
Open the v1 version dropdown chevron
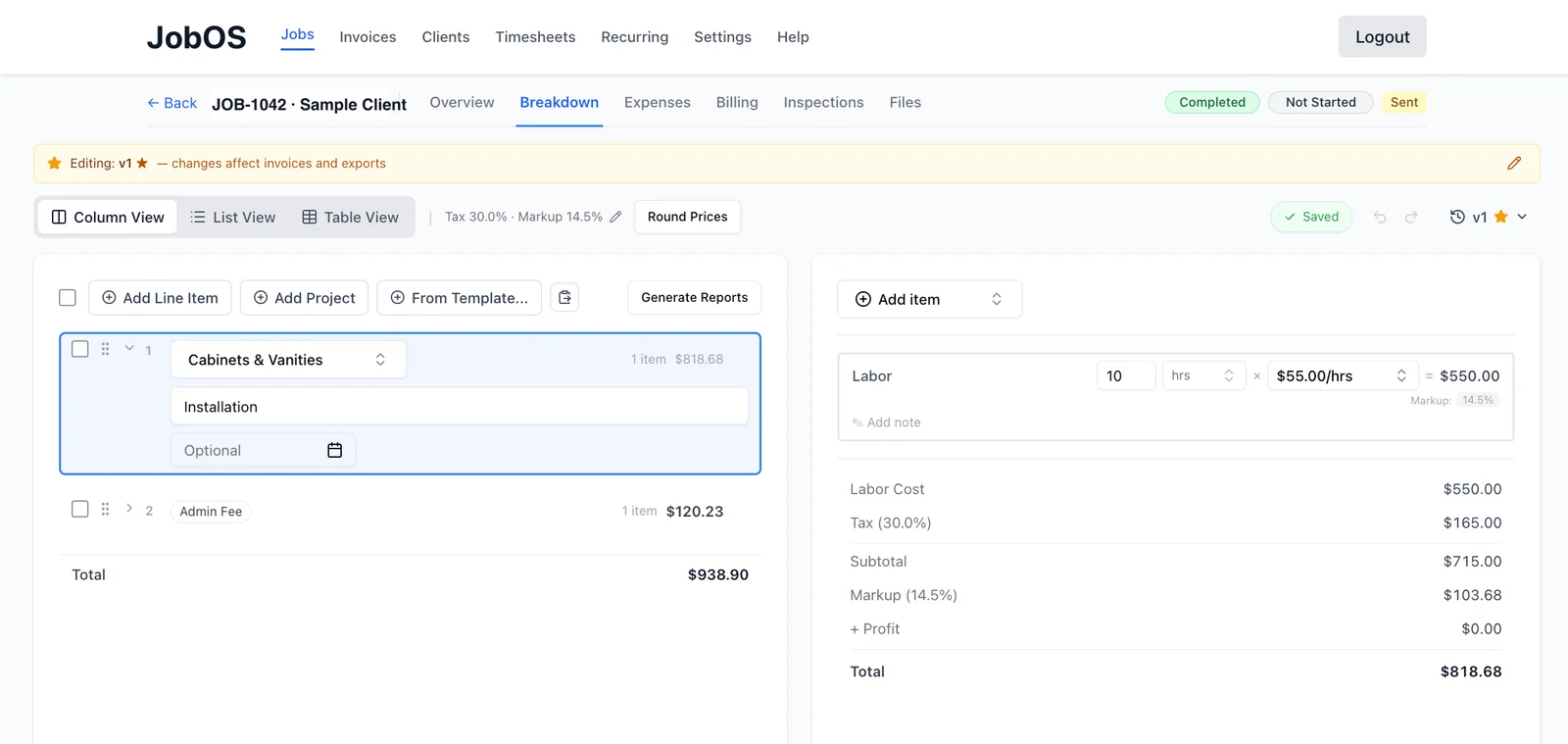coord(1522,217)
